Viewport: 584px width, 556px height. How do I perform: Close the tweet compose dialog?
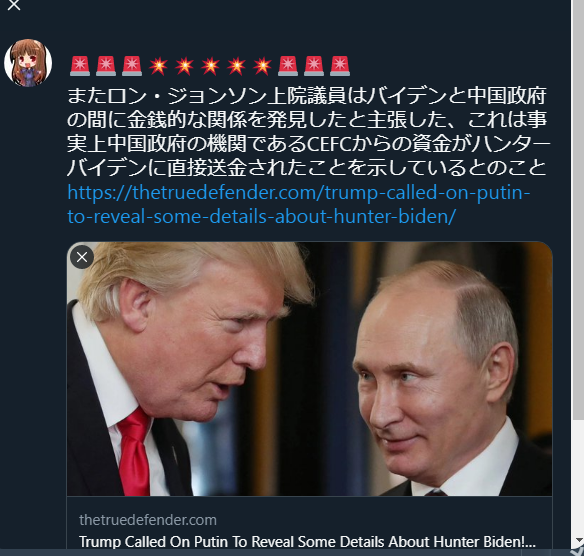[x=14, y=5]
